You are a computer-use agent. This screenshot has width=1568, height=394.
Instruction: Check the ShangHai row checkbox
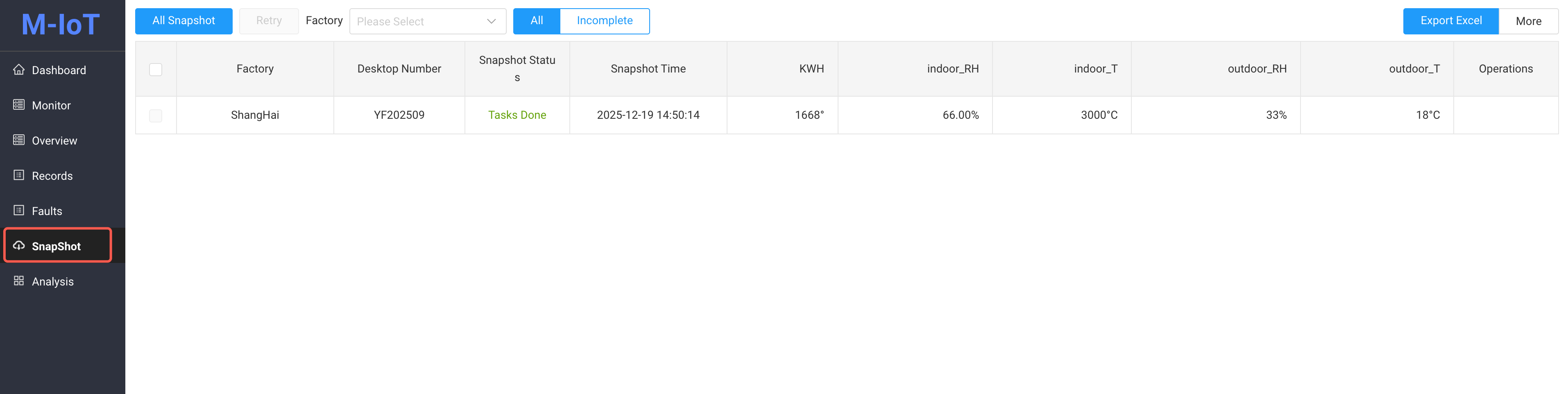[156, 116]
